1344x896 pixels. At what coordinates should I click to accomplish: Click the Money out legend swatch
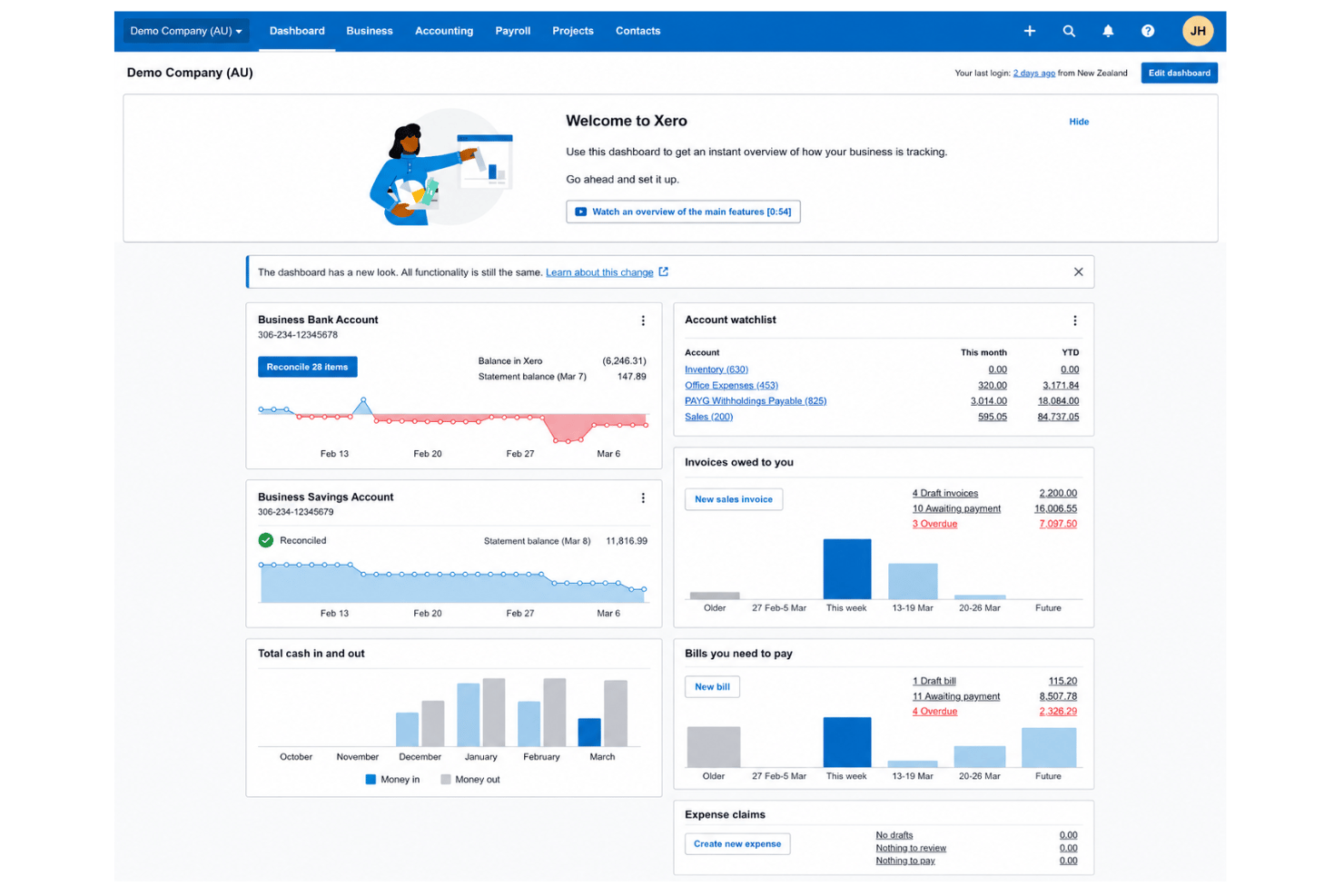point(445,780)
